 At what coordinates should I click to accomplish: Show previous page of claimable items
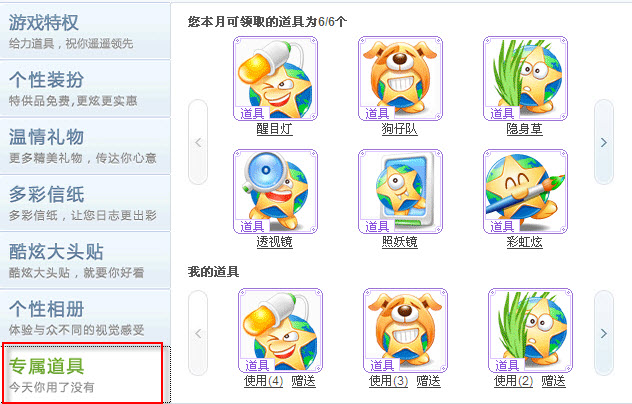(x=198, y=142)
